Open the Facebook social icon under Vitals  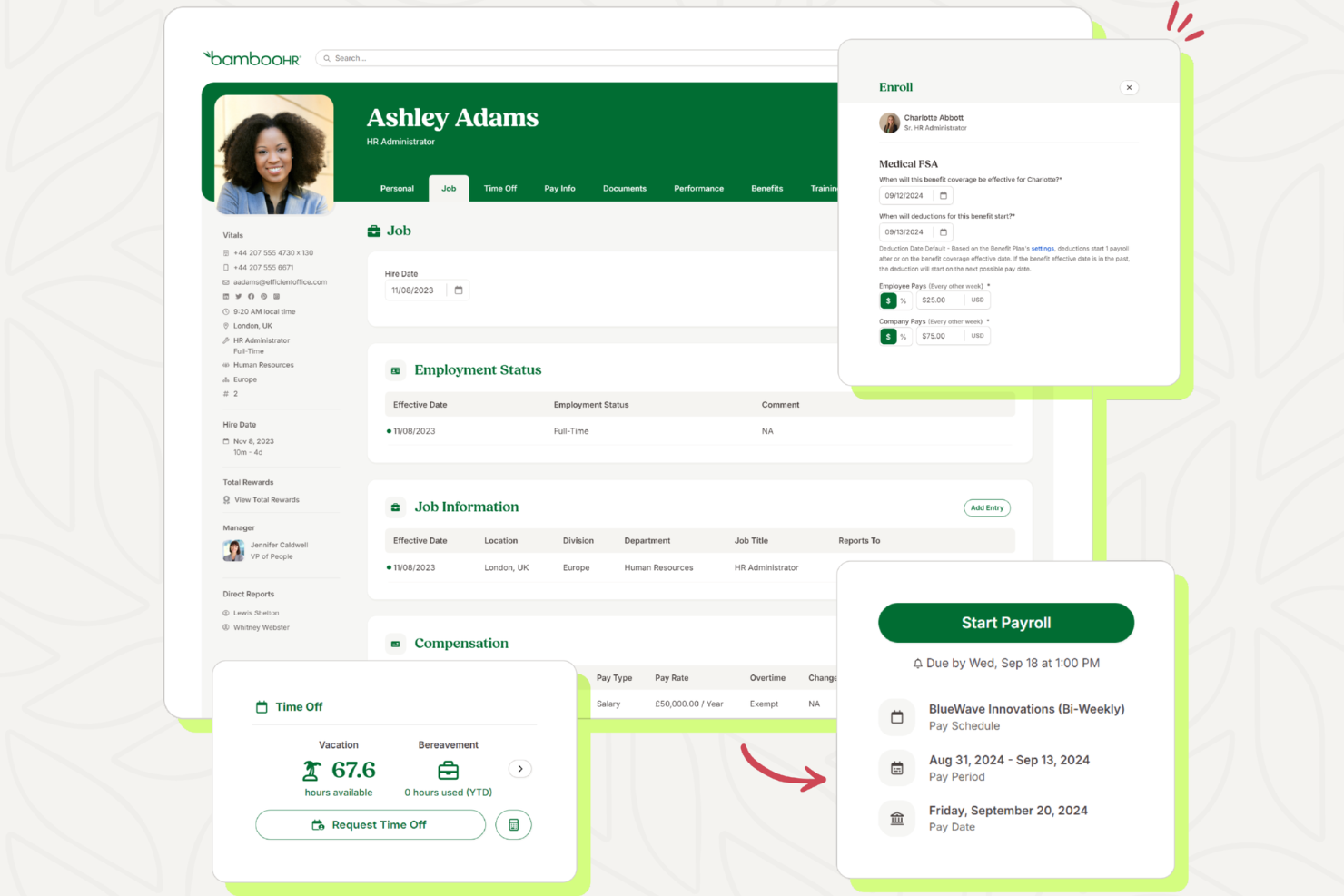tap(252, 297)
